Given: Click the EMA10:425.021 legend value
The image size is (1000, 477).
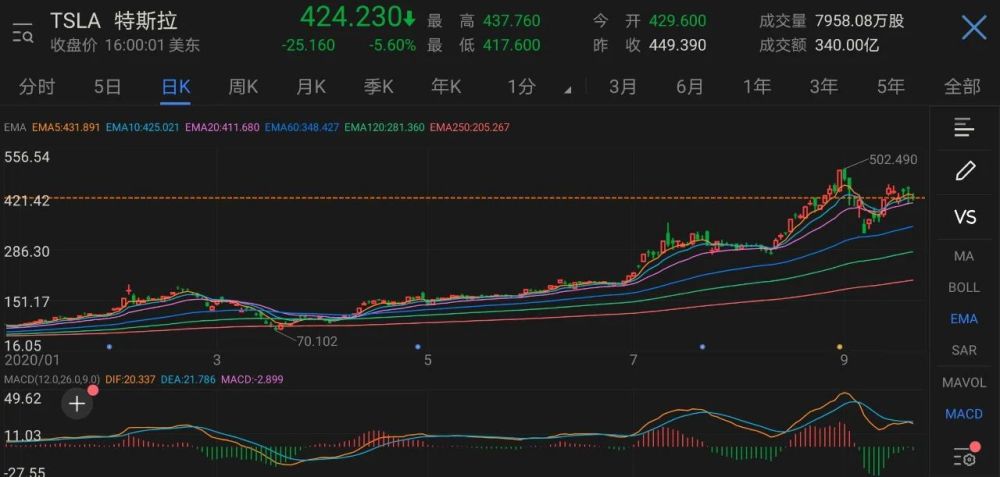Looking at the screenshot, I should (142, 128).
